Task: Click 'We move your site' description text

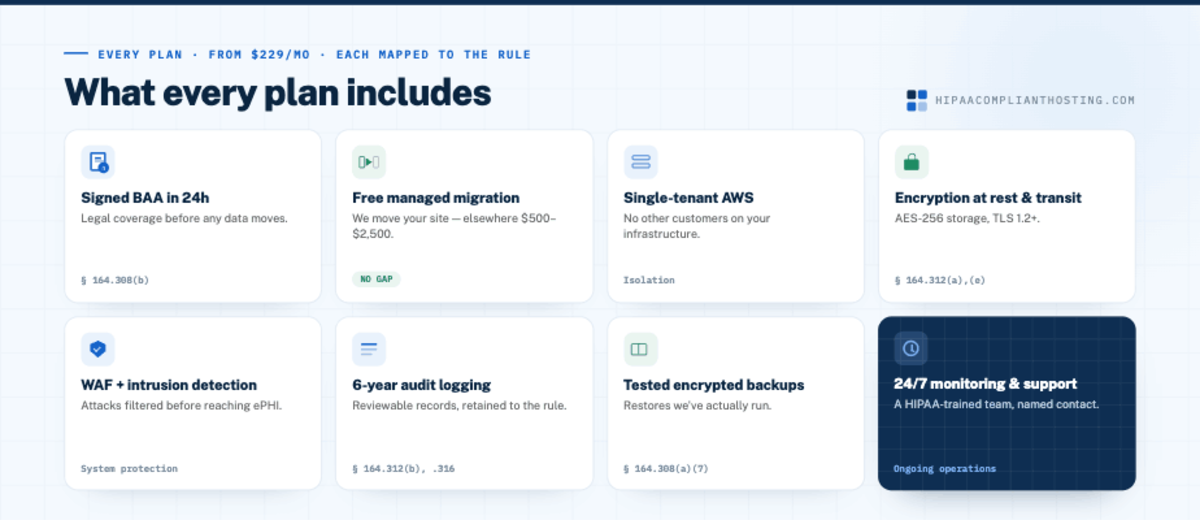Action: 454,225
